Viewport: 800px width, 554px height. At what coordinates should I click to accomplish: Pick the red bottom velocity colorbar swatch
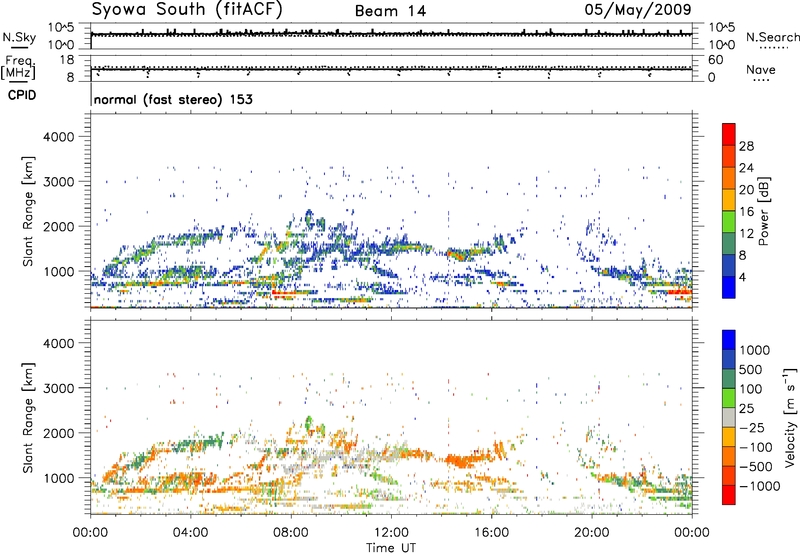point(729,495)
